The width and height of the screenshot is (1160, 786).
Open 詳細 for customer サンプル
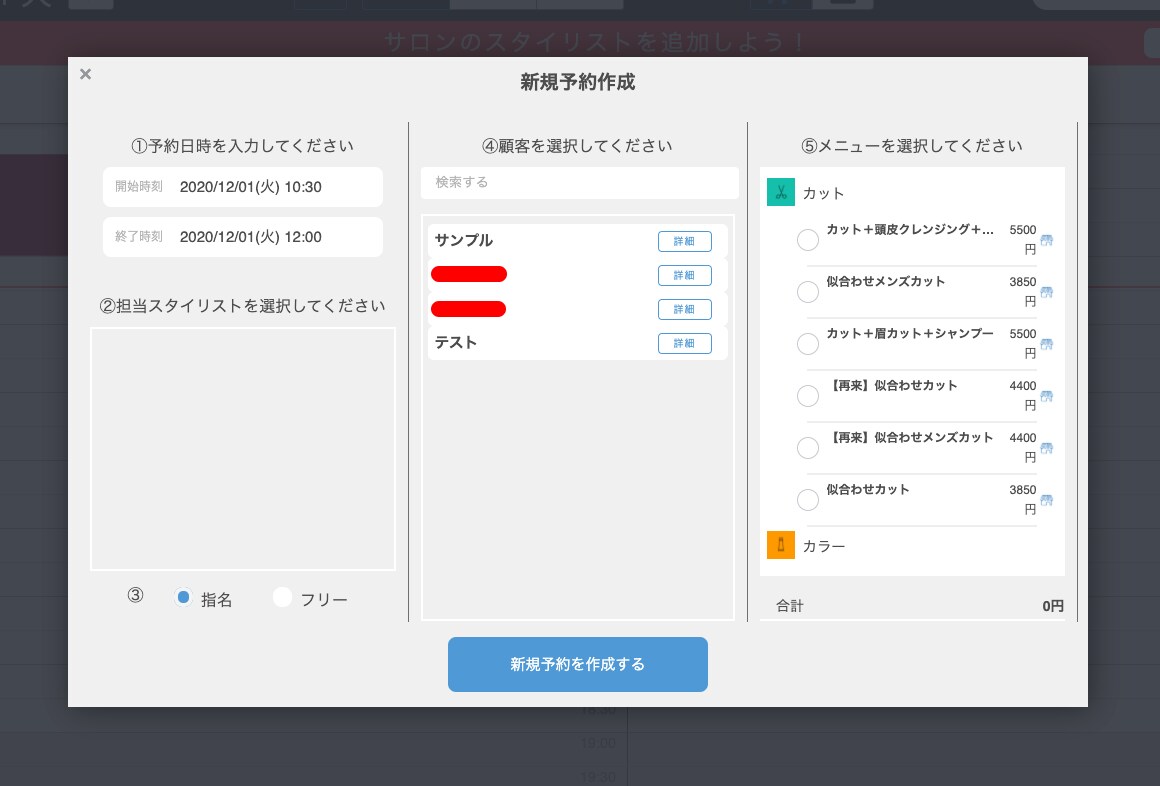point(684,241)
